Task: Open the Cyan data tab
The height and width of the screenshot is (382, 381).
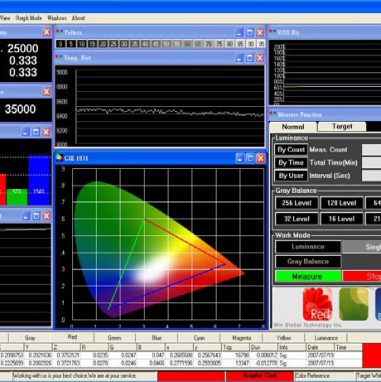Action: 199,338
